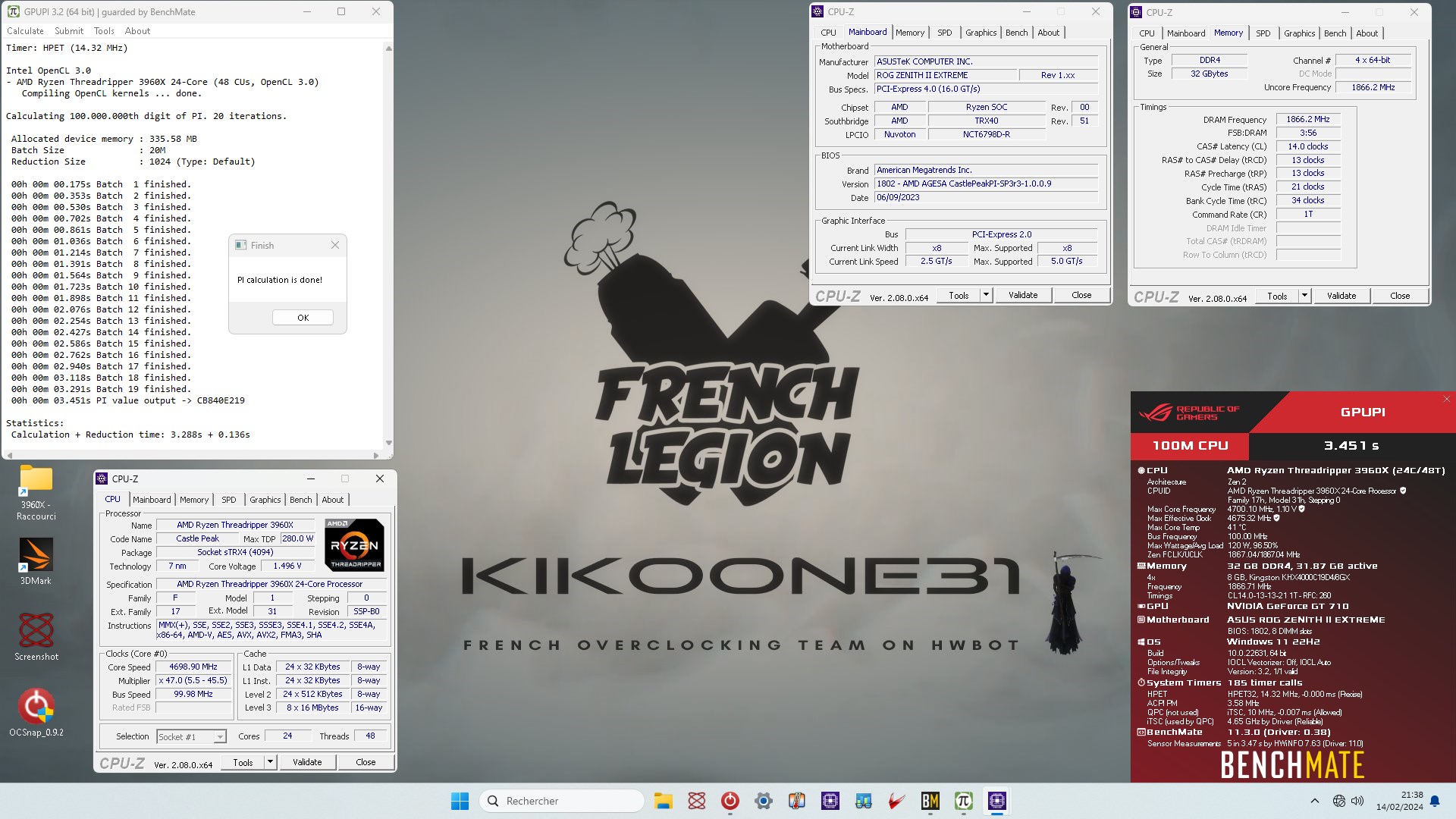
Task: Click the PI value output CB840E219 line
Action: click(128, 400)
